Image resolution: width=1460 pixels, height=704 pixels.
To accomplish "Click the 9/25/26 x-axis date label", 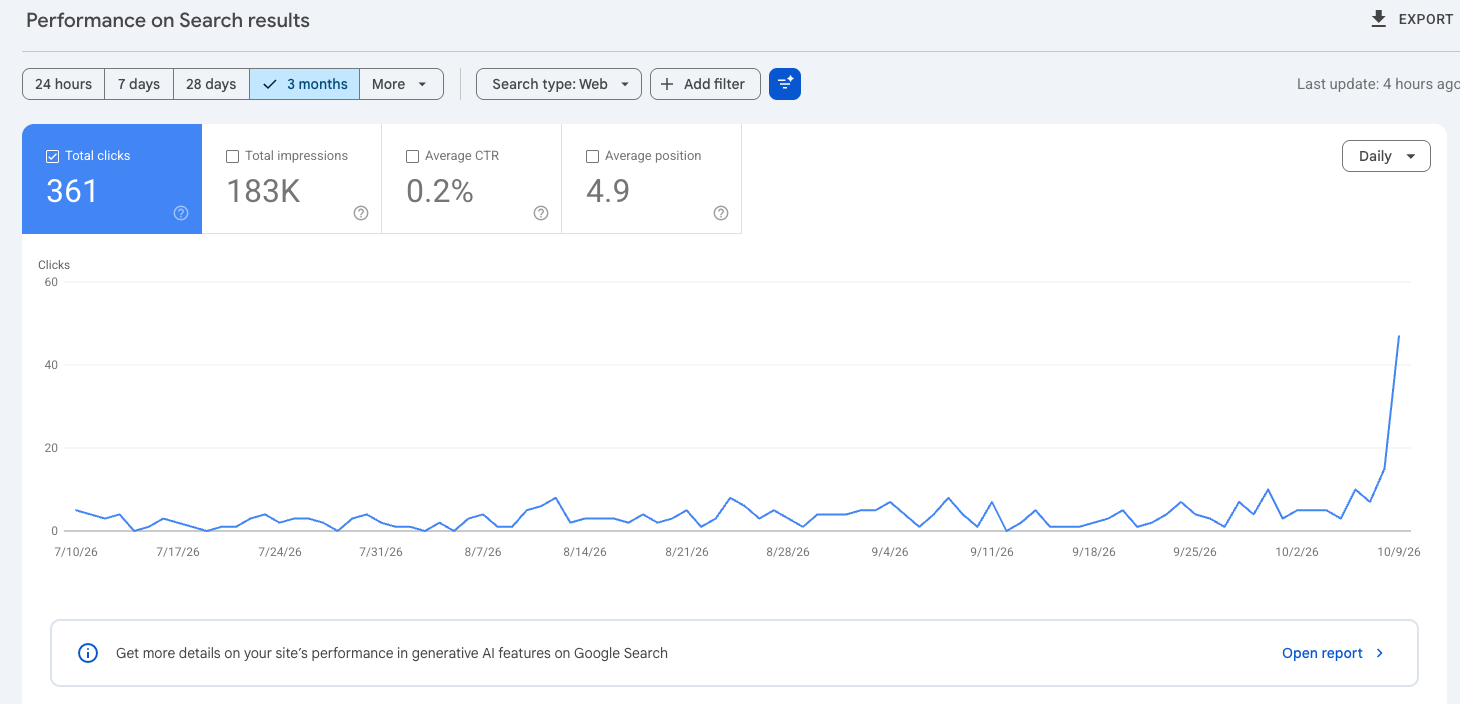I will point(1194,552).
